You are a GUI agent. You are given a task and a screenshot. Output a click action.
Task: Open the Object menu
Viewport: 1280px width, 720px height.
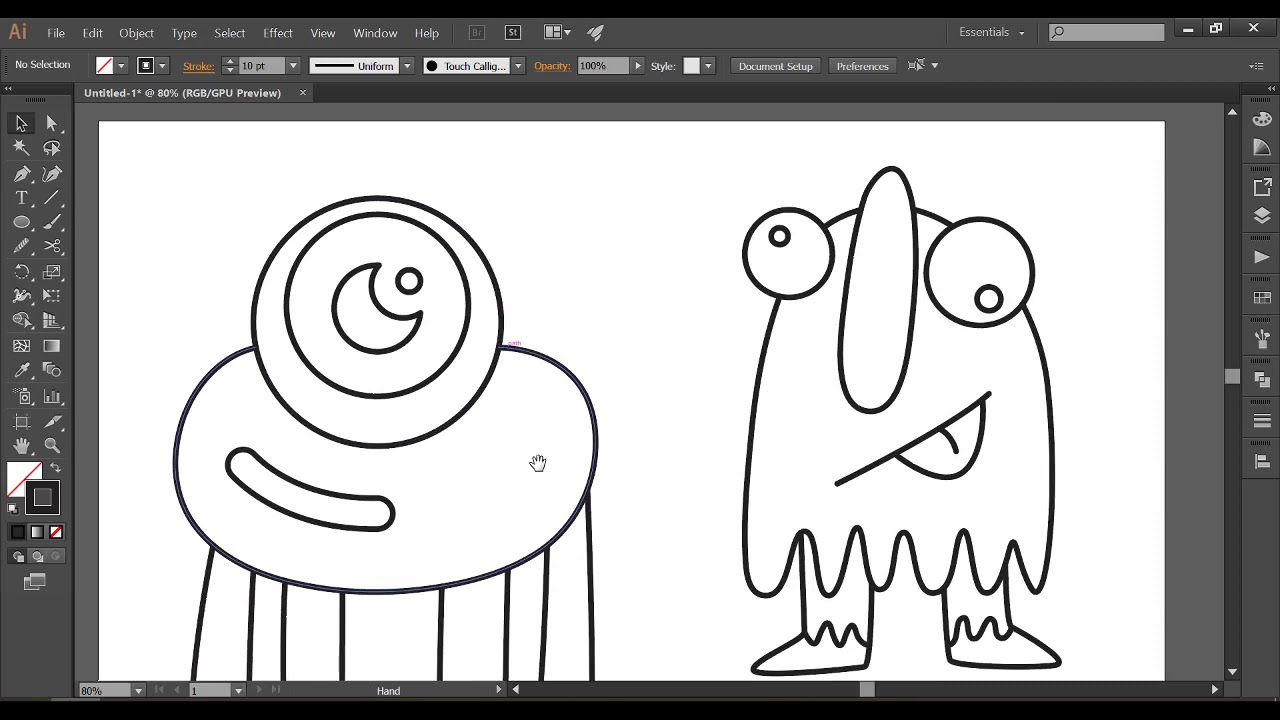pos(137,33)
